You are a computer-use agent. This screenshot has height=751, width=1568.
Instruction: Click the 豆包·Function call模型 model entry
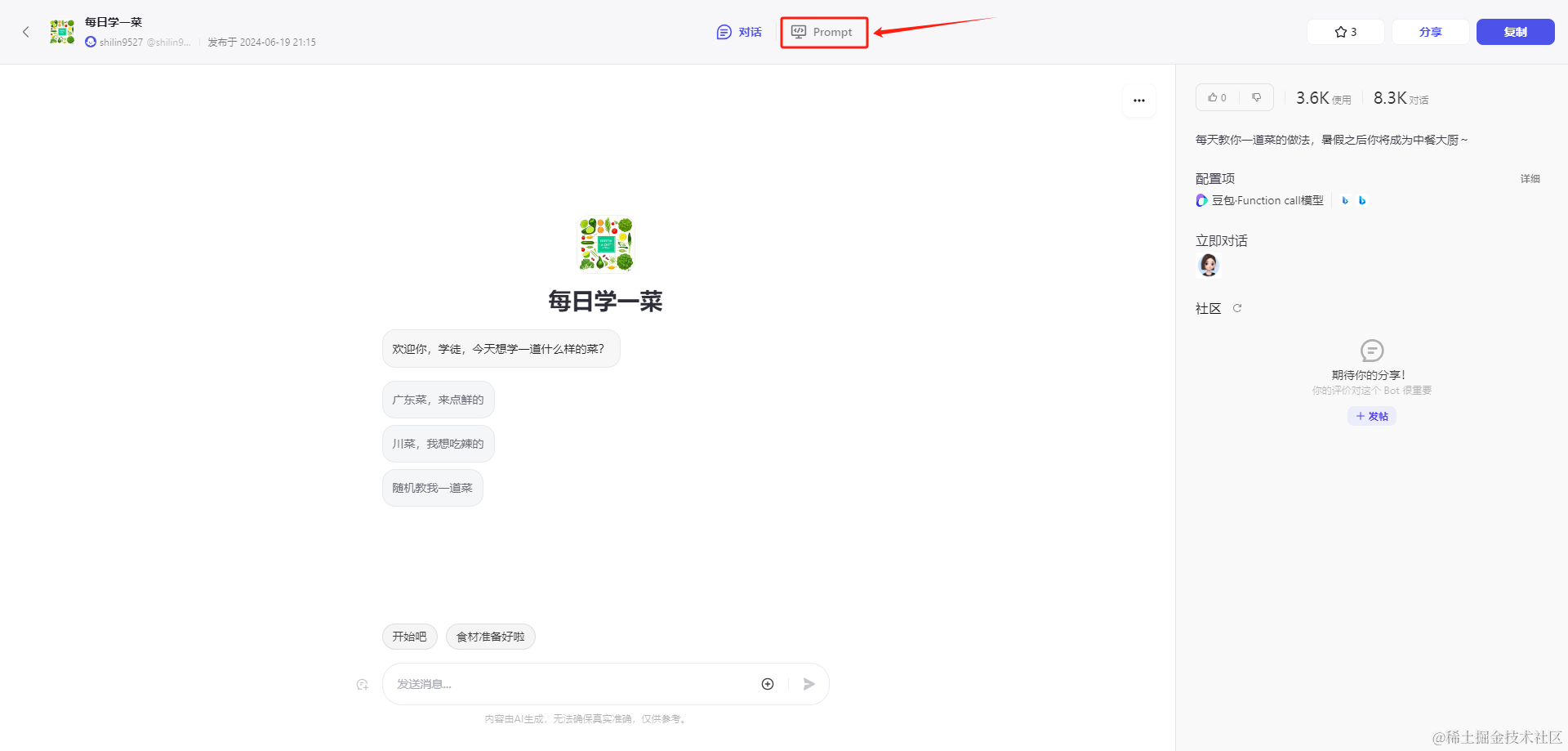1259,200
